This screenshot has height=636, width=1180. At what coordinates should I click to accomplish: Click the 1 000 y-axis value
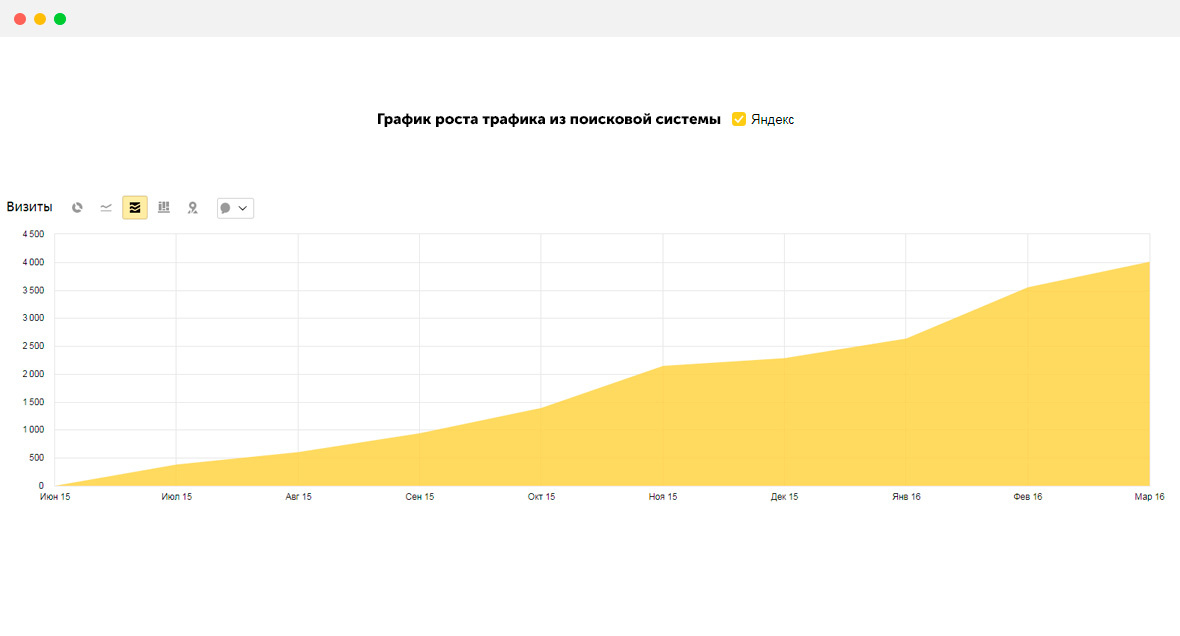pyautogui.click(x=33, y=430)
